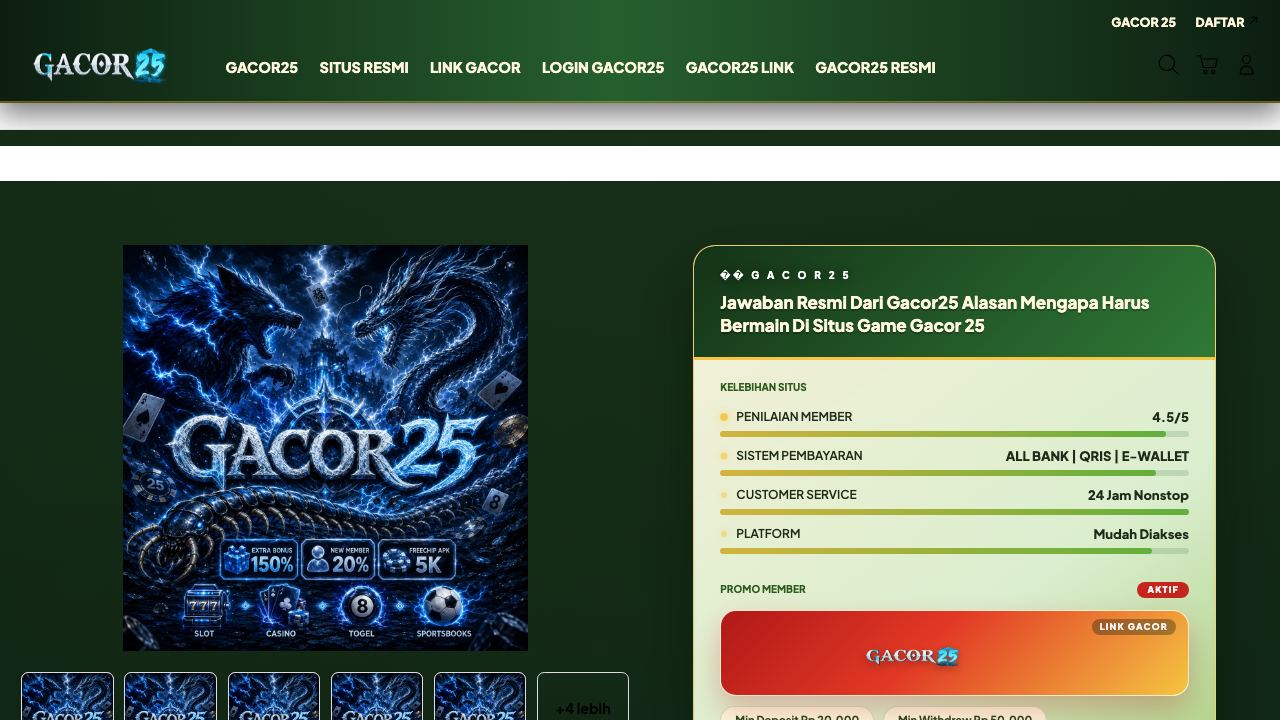Screen dimensions: 1280x720
Task: Click the SISTEM PEMBAYARAN progress bar
Action: click(954, 473)
